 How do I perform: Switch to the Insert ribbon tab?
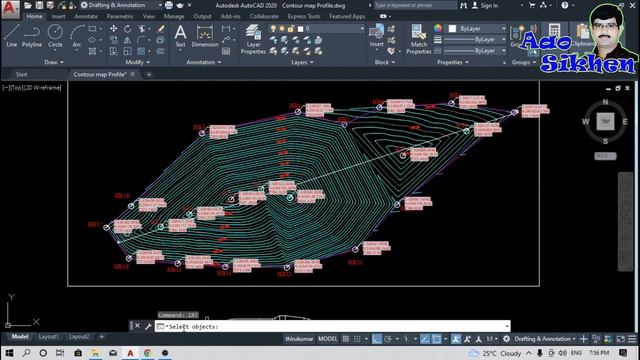pos(58,16)
